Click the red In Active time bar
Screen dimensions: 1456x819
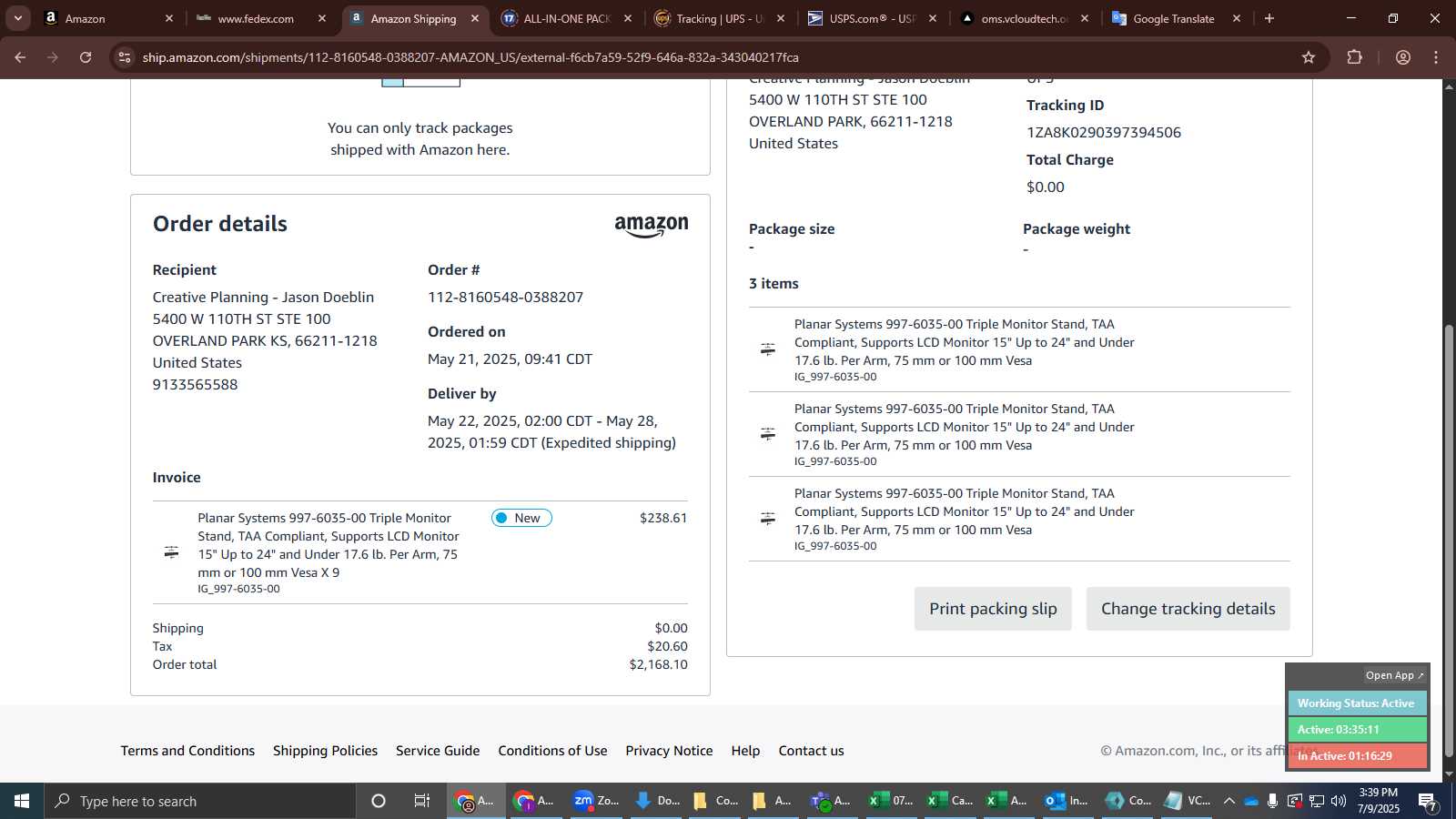pos(1357,756)
